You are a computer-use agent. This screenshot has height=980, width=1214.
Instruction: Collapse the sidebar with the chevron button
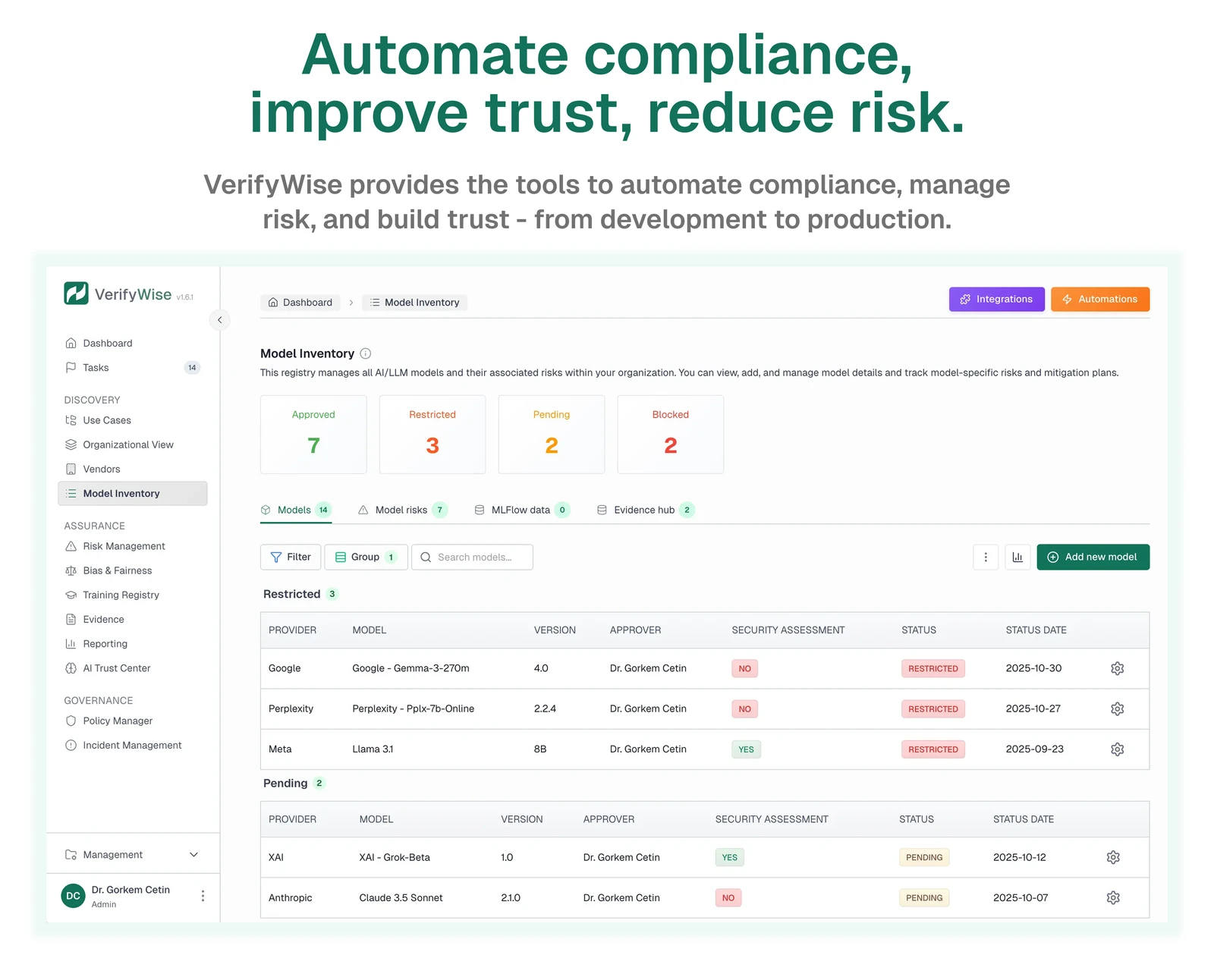pos(219,320)
